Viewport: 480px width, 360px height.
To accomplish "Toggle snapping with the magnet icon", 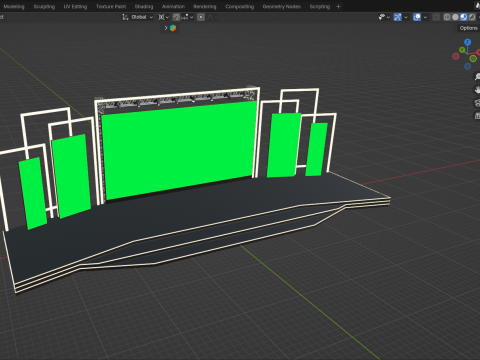I will tap(177, 17).
